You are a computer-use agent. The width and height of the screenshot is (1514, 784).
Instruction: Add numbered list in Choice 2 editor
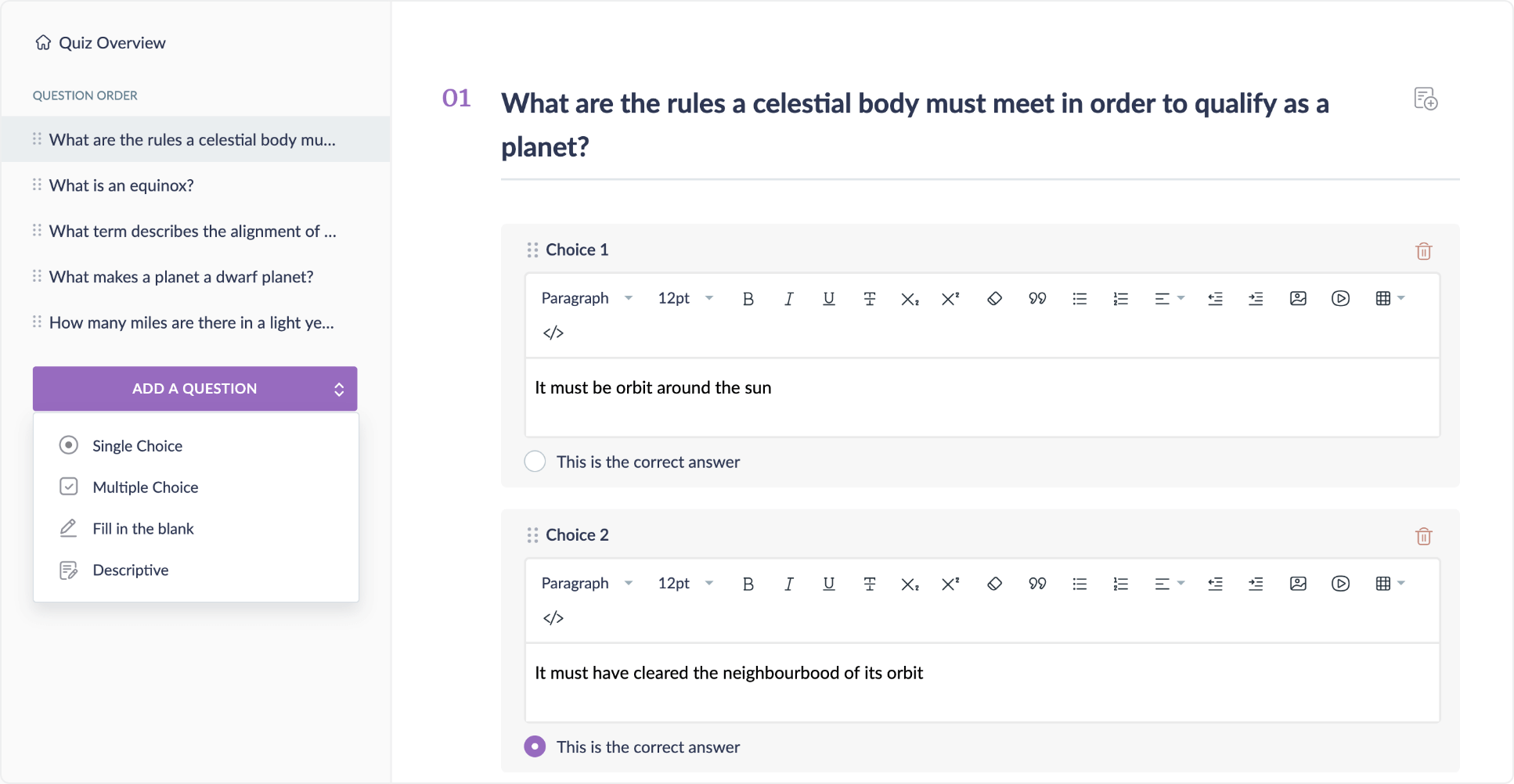(x=1120, y=584)
